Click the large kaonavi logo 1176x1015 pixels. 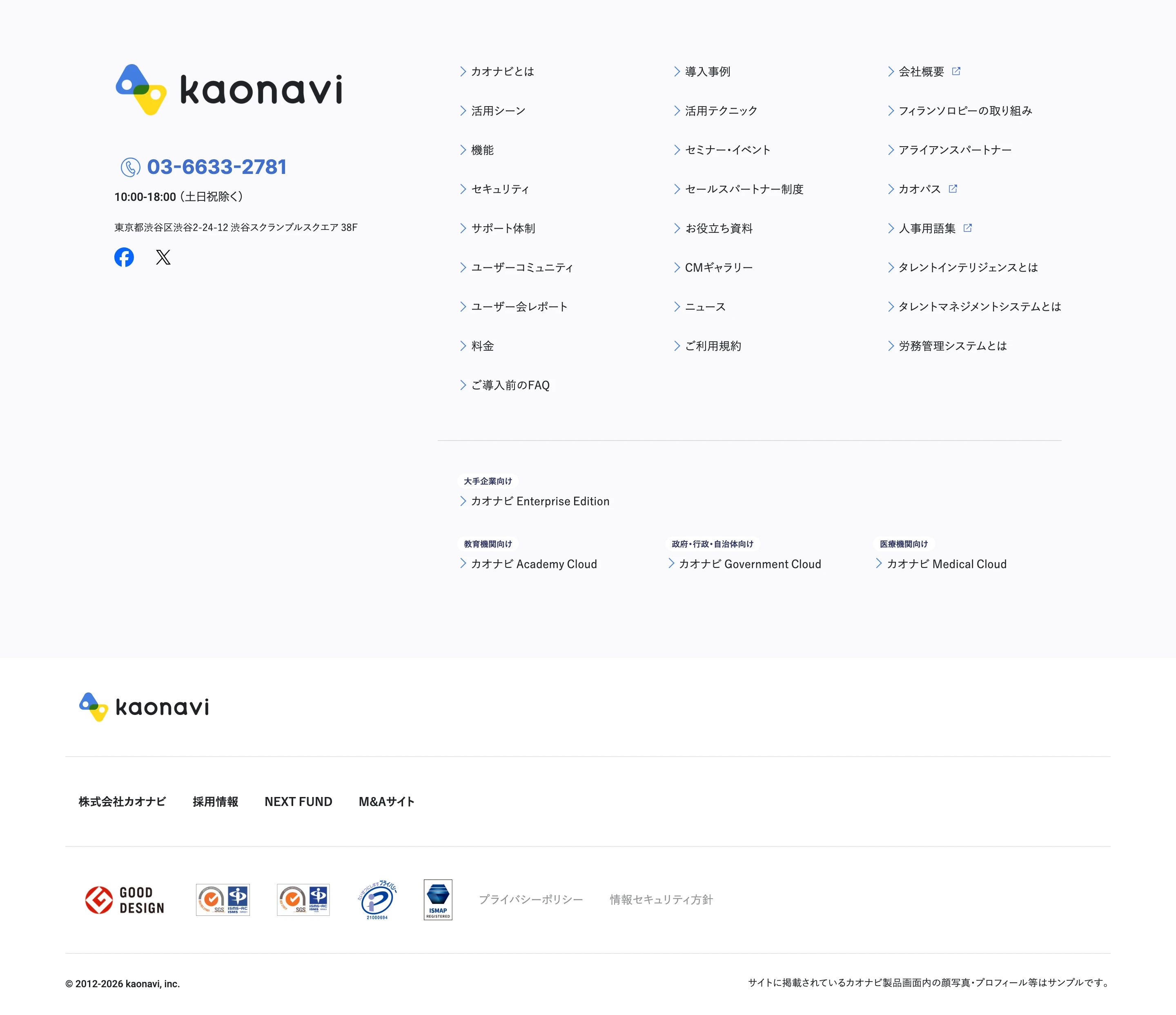pos(229,90)
